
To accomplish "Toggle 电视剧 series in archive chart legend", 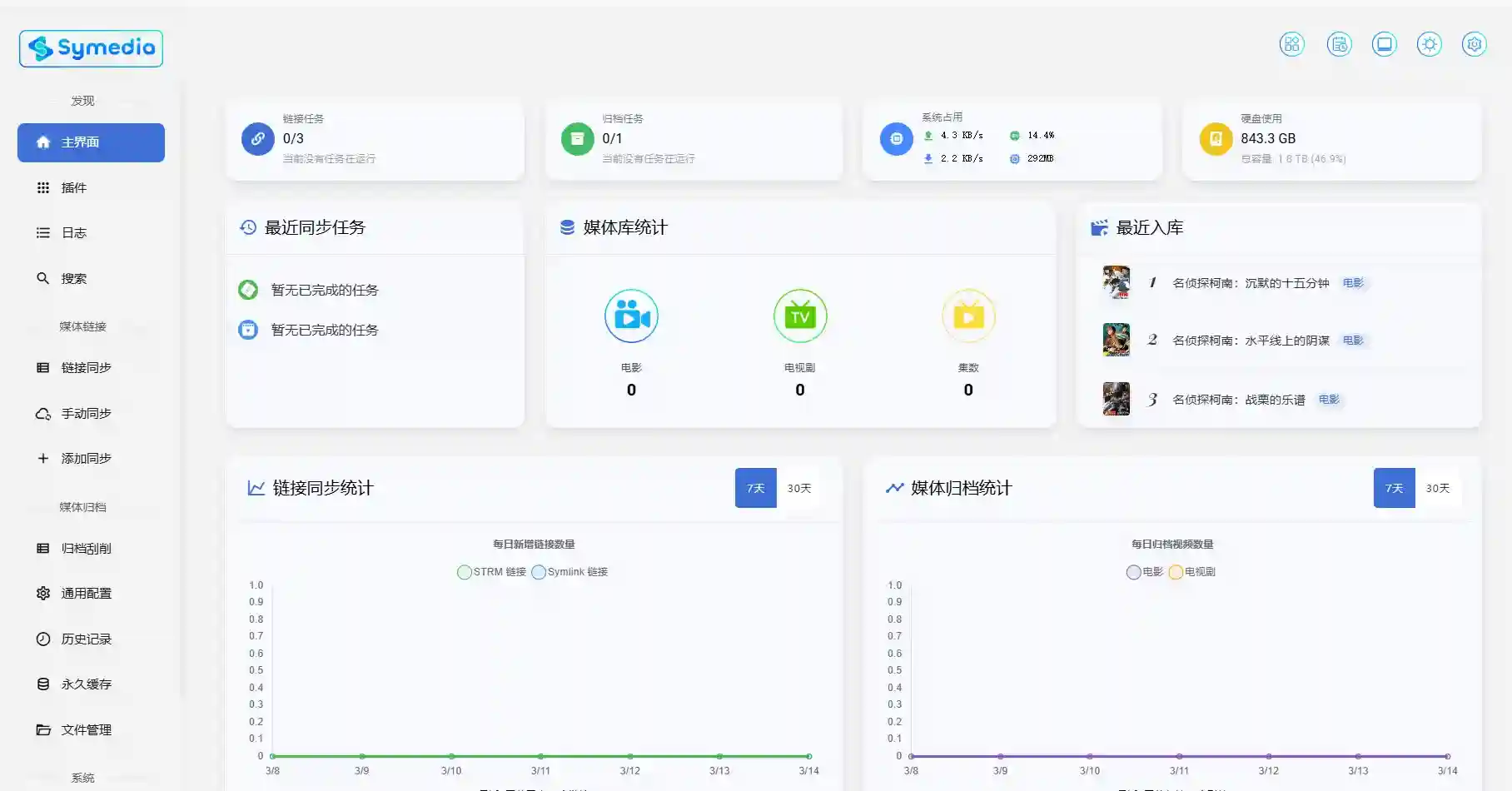I will [x=1197, y=572].
